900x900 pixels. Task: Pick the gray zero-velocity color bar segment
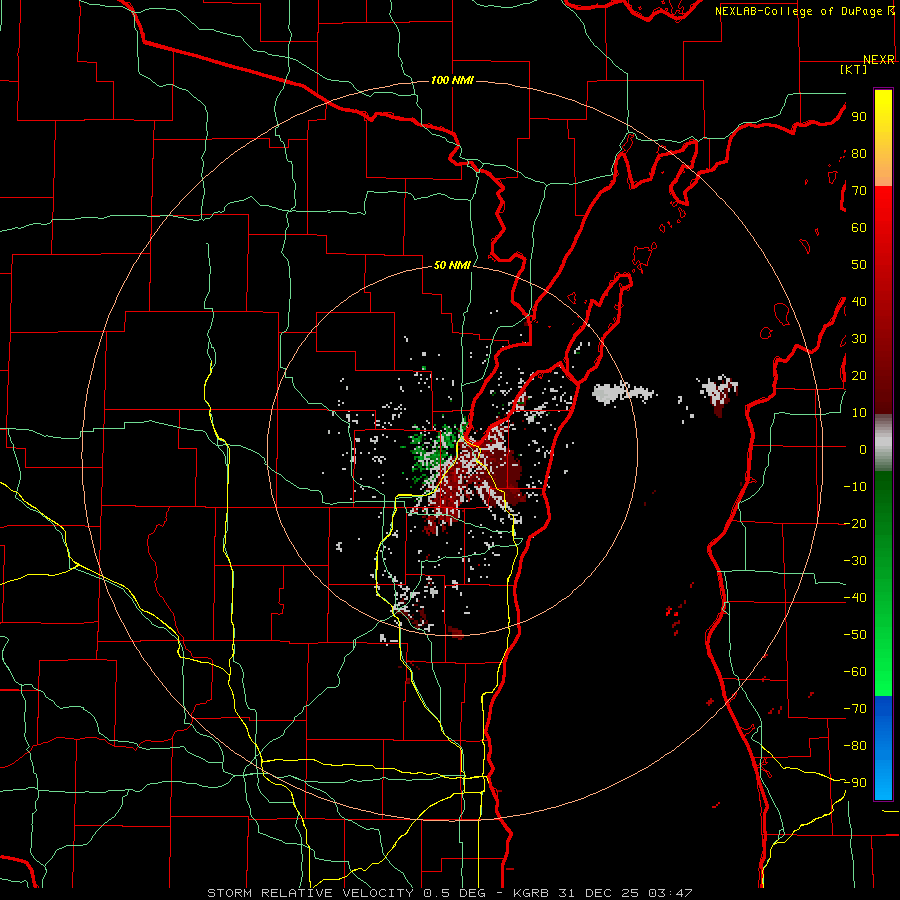coord(883,443)
